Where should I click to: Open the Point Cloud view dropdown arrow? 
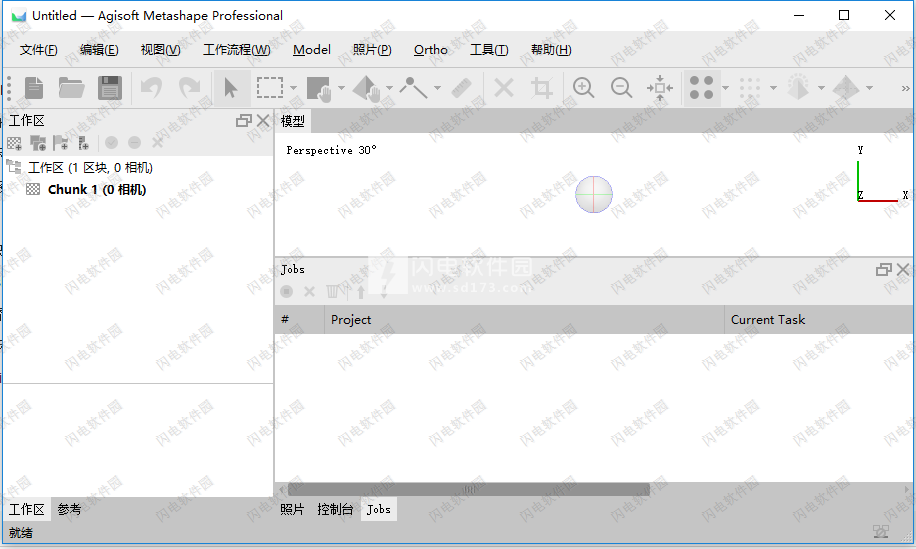click(726, 88)
